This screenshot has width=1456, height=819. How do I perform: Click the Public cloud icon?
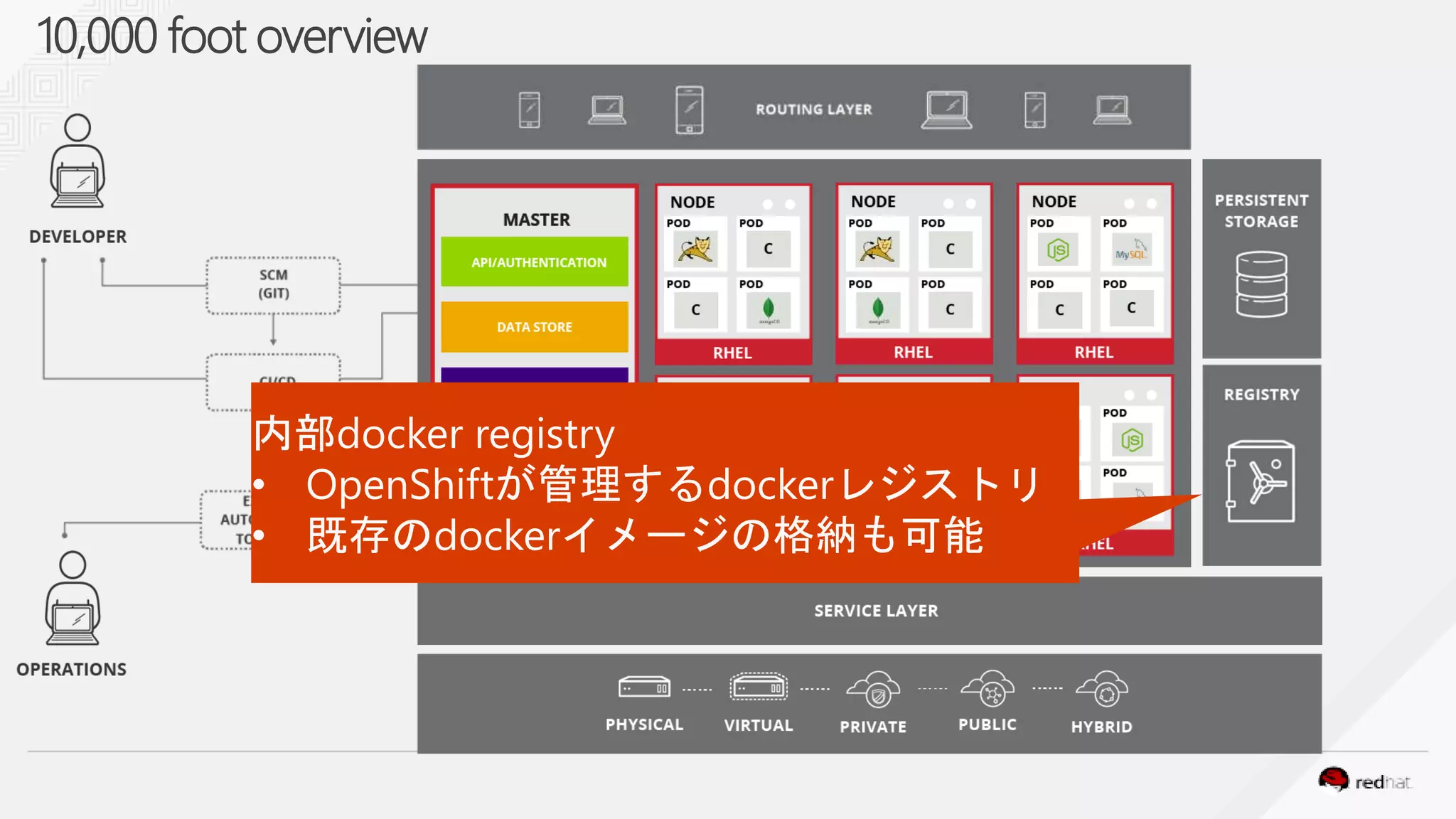tap(987, 688)
